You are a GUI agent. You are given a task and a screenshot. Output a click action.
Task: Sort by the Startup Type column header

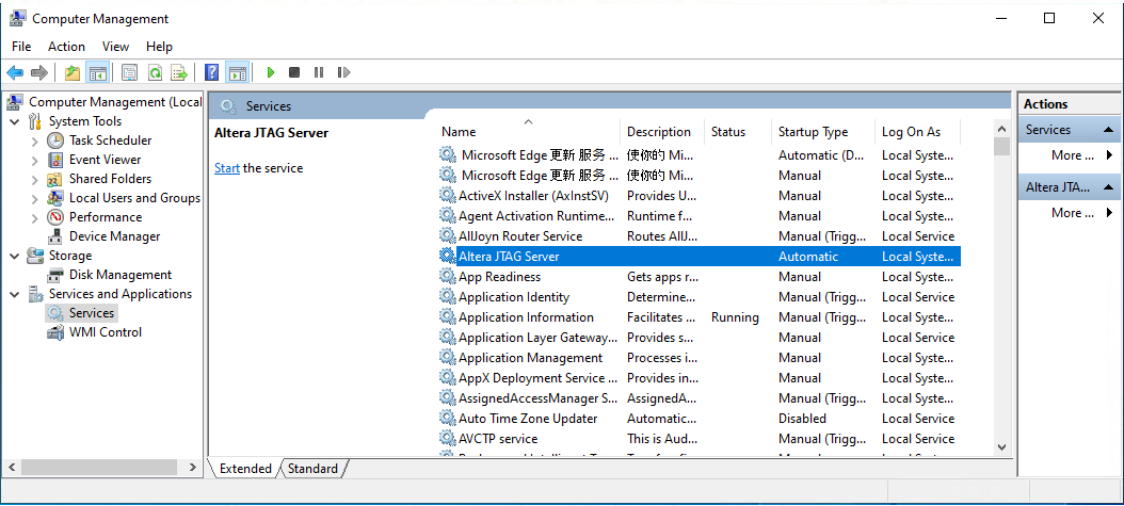click(824, 132)
